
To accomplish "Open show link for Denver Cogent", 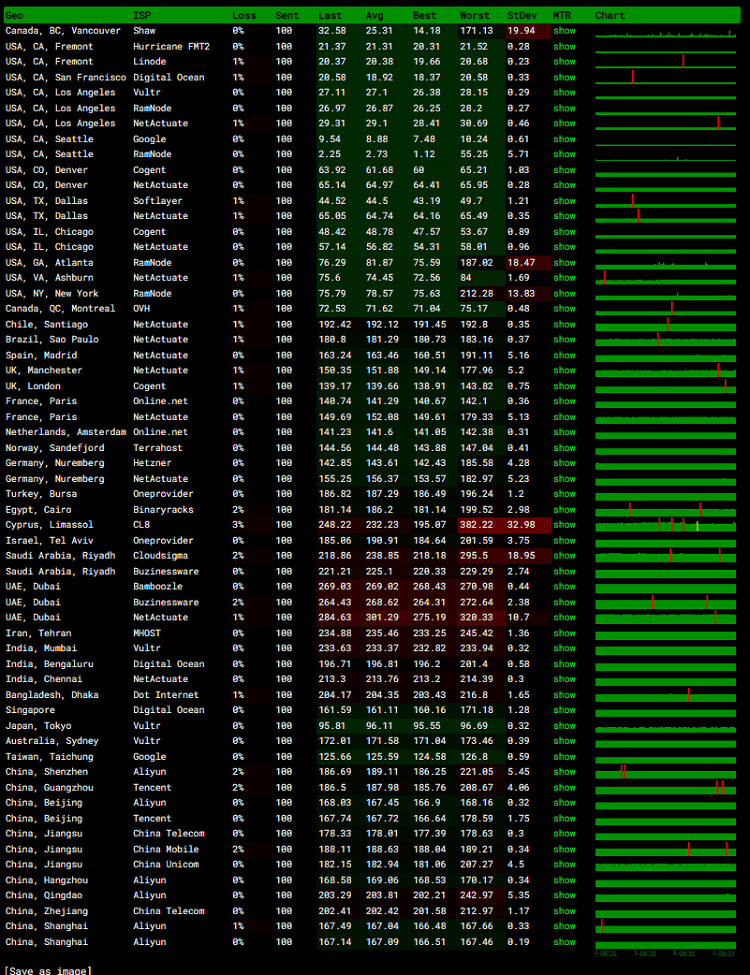I will 564,170.
